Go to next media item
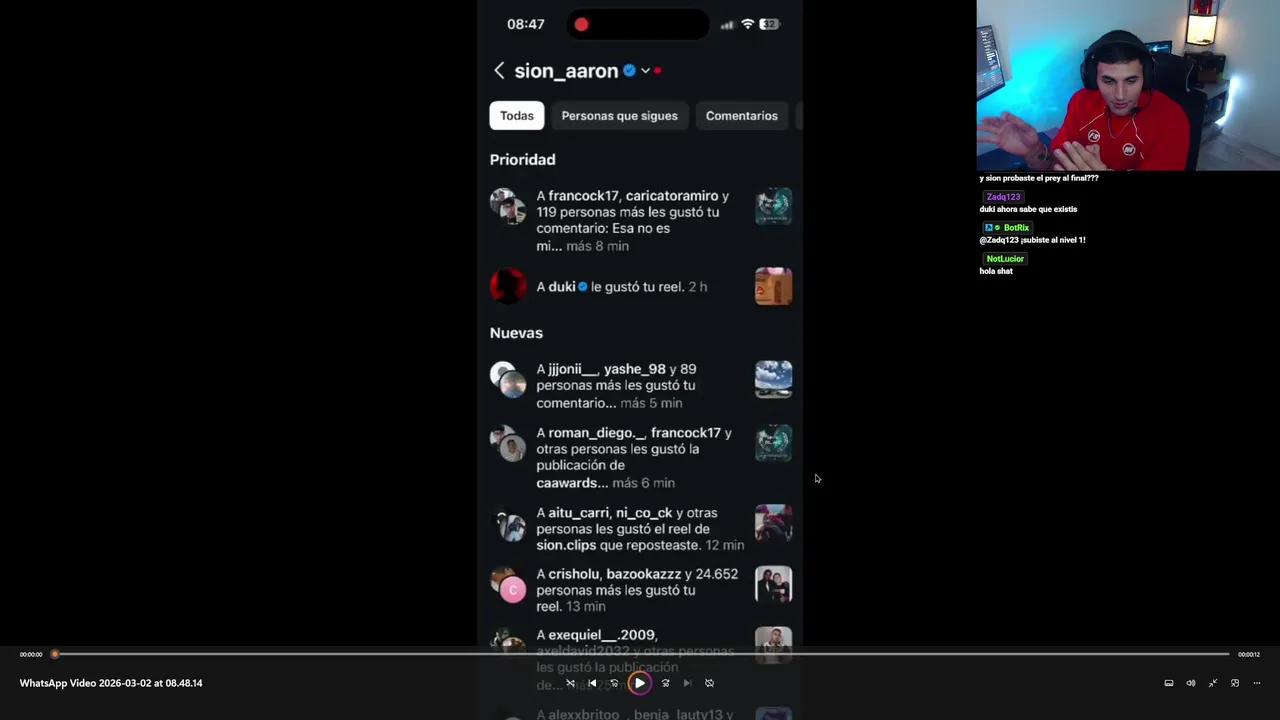Viewport: 1280px width, 720px height. [x=687, y=683]
